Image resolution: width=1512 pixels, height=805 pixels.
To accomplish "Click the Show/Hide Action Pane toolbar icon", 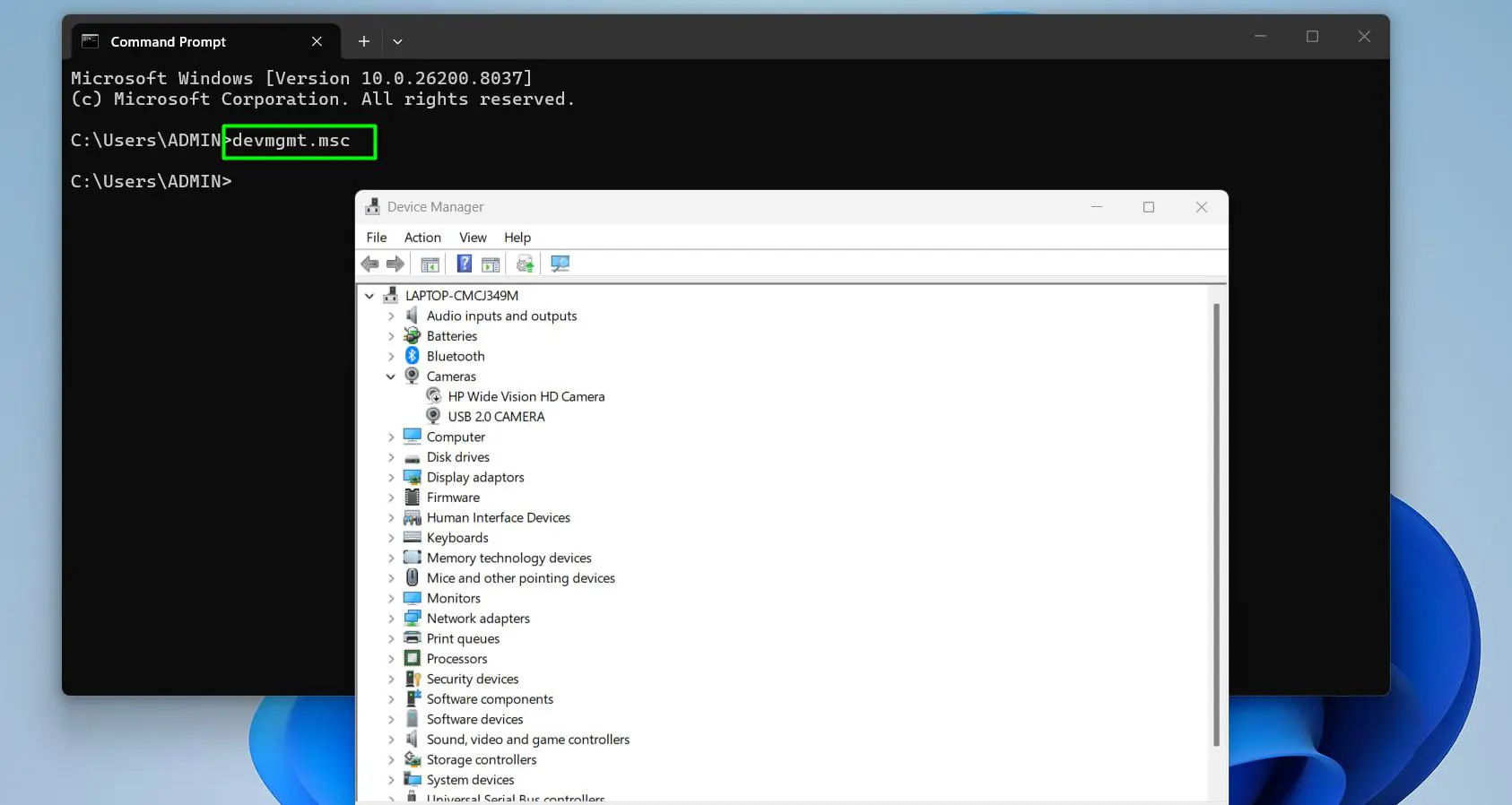I will [491, 264].
